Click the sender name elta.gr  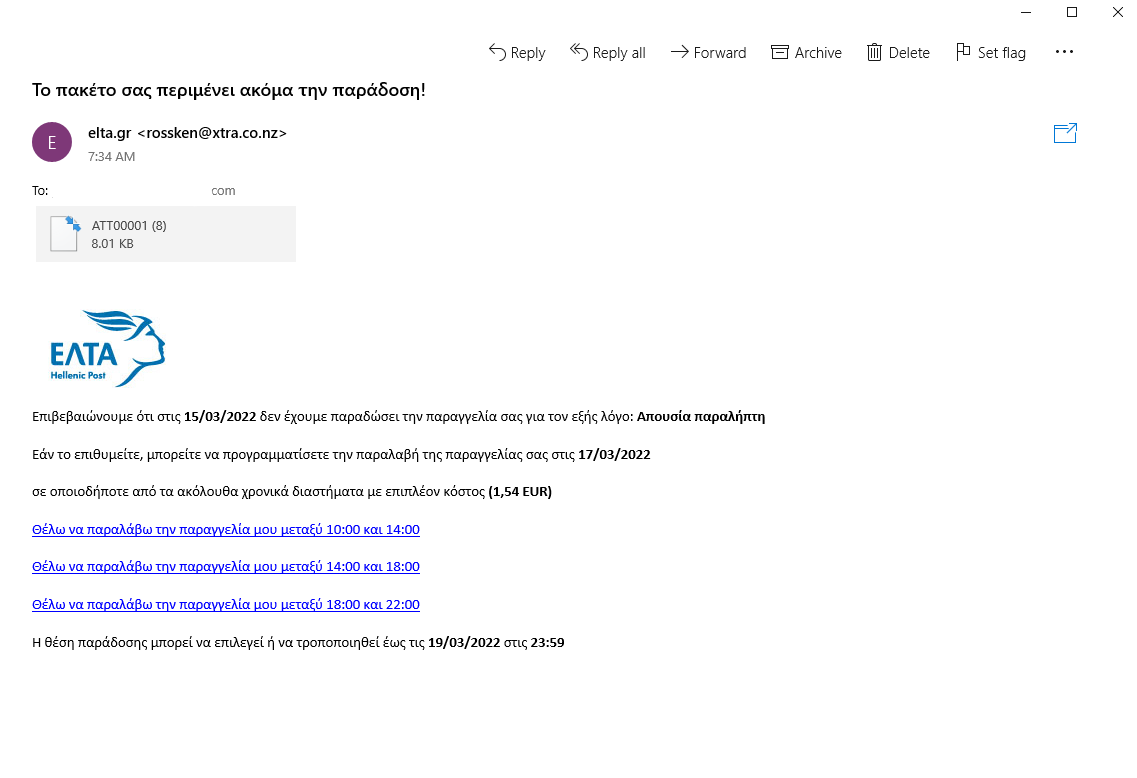(109, 133)
